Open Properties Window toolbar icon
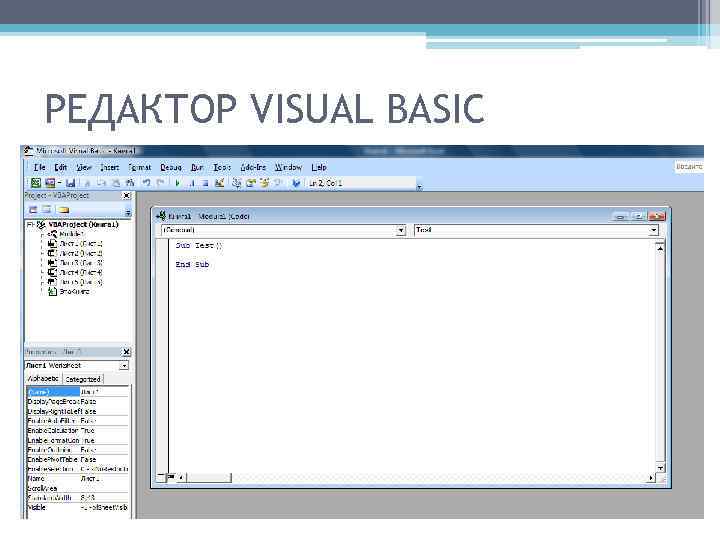Viewport: 720px width, 540px height. pyautogui.click(x=251, y=183)
